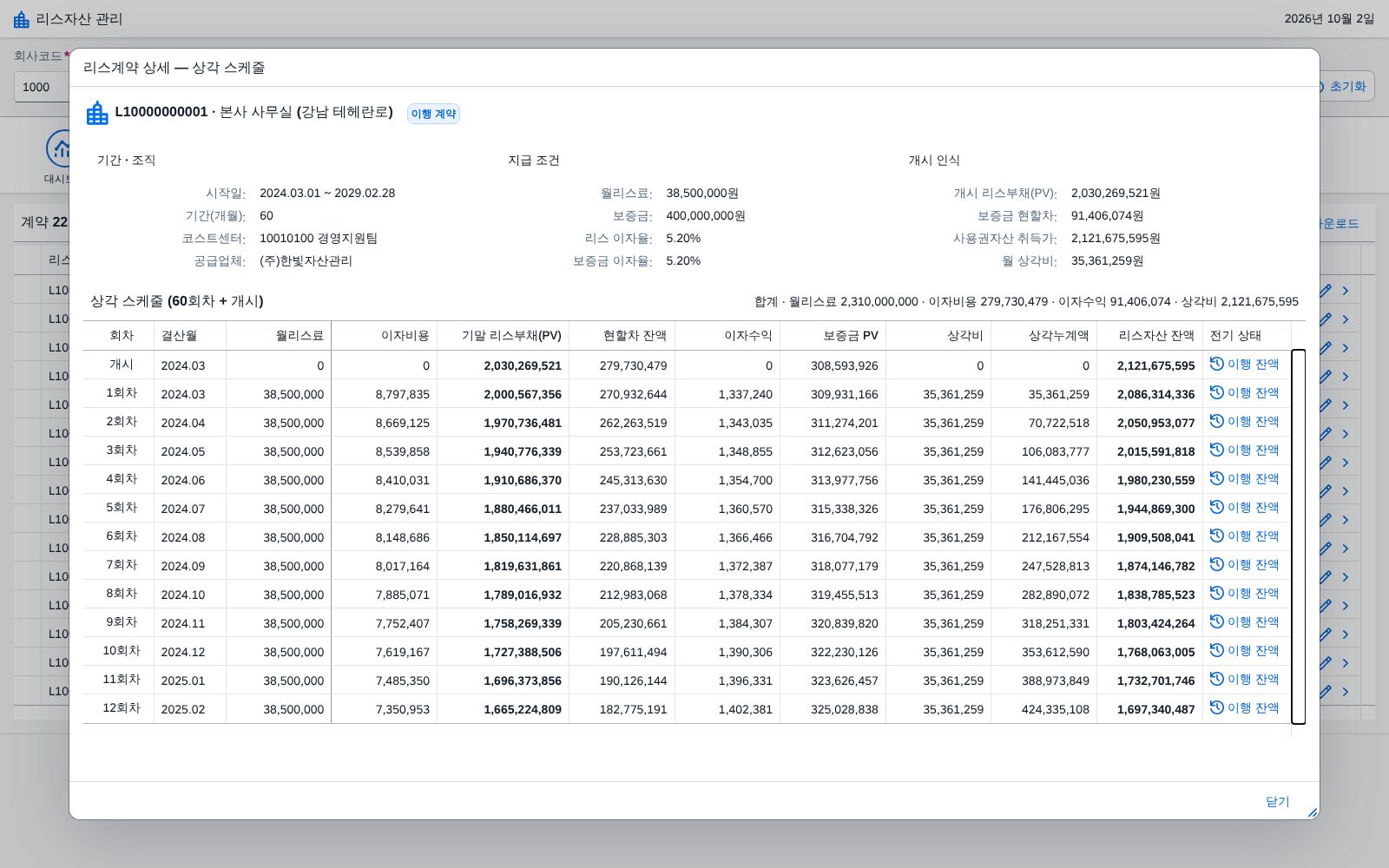The height and width of the screenshot is (868, 1389).
Task: Click the table vertical scrollbar
Action: (1298, 536)
